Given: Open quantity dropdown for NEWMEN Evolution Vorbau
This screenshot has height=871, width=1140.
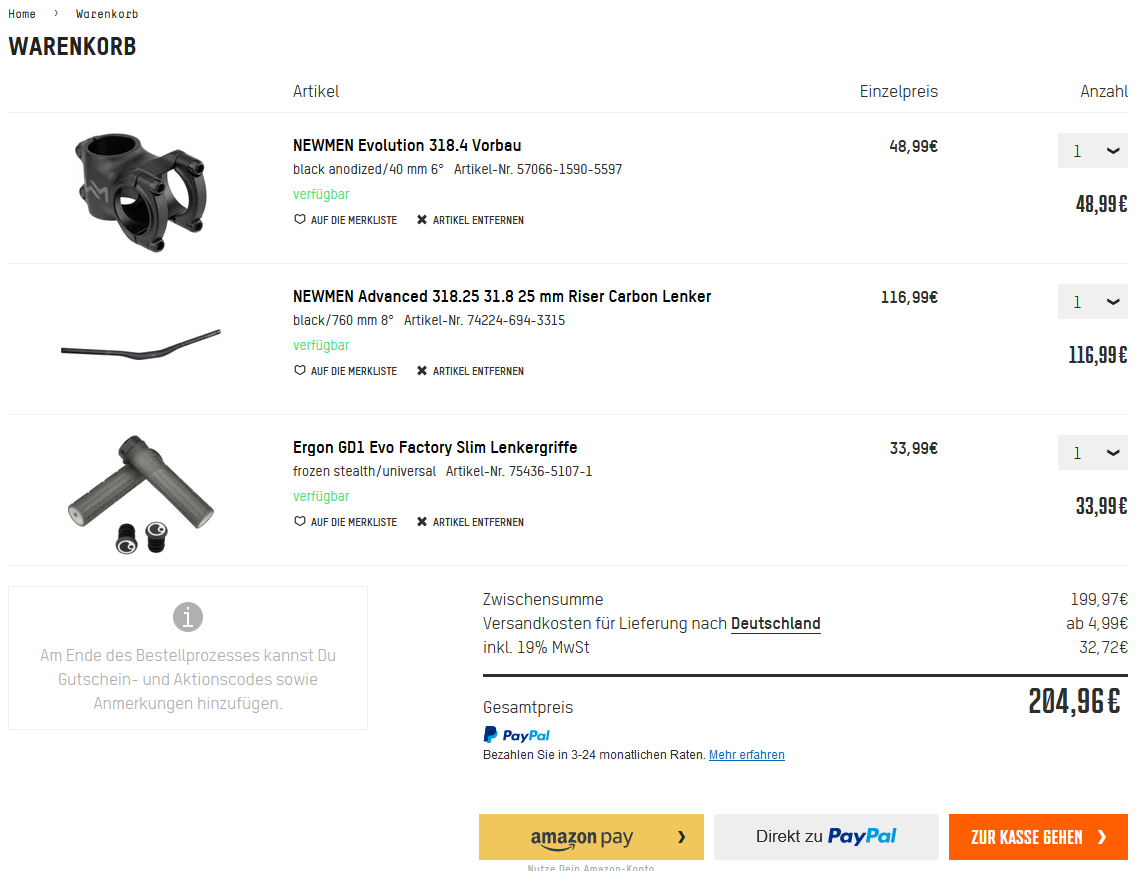Looking at the screenshot, I should point(1092,151).
